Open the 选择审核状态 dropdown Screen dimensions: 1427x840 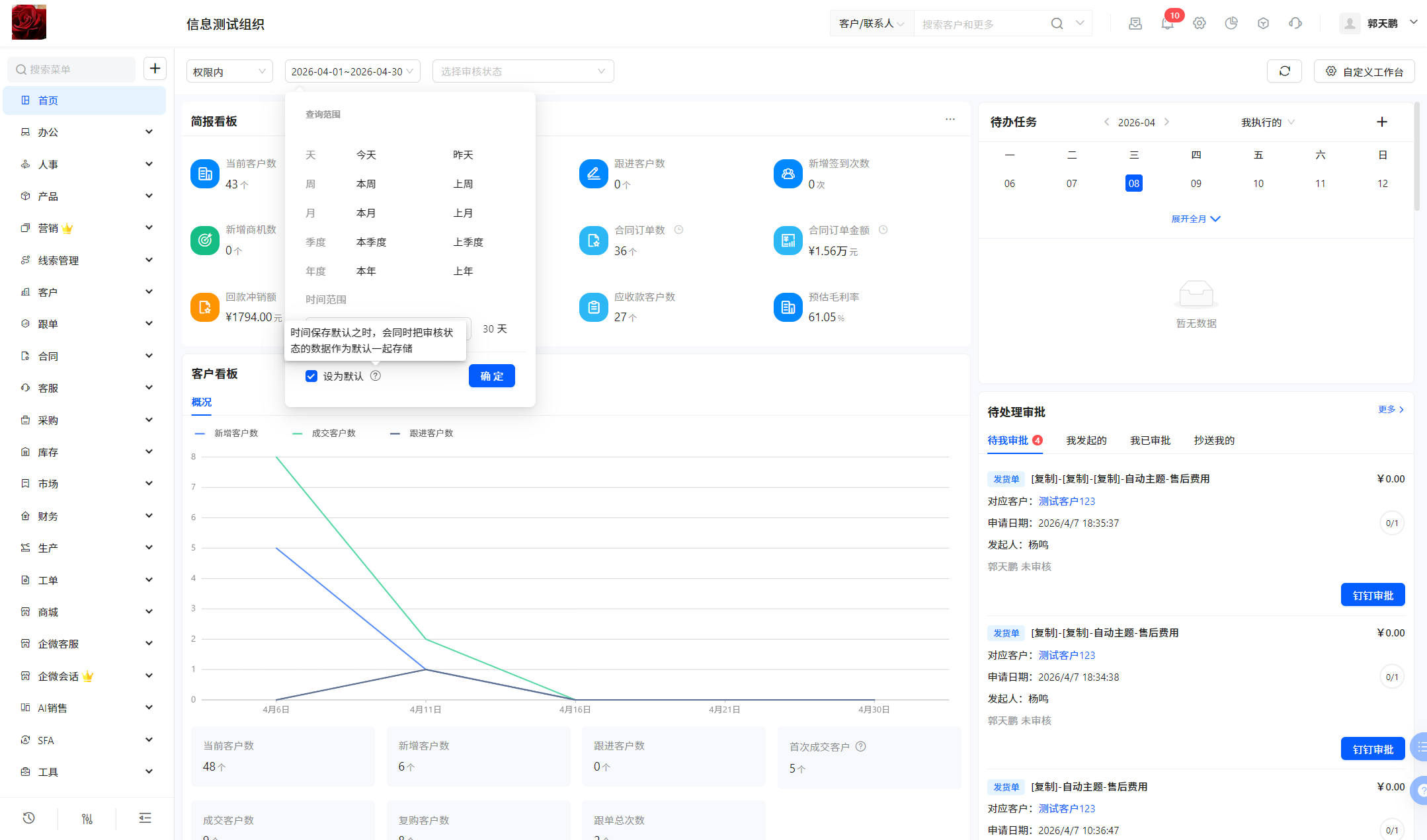pyautogui.click(x=523, y=71)
